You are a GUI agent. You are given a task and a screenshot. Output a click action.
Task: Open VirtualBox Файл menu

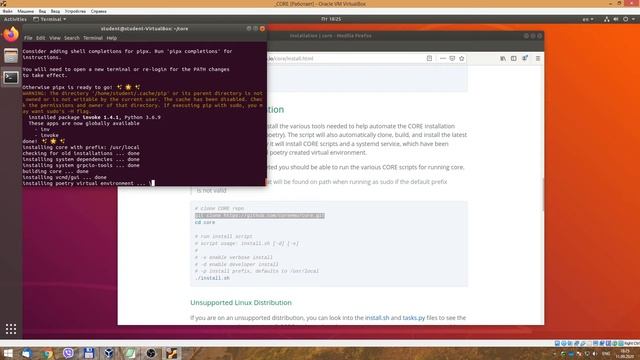point(7,11)
